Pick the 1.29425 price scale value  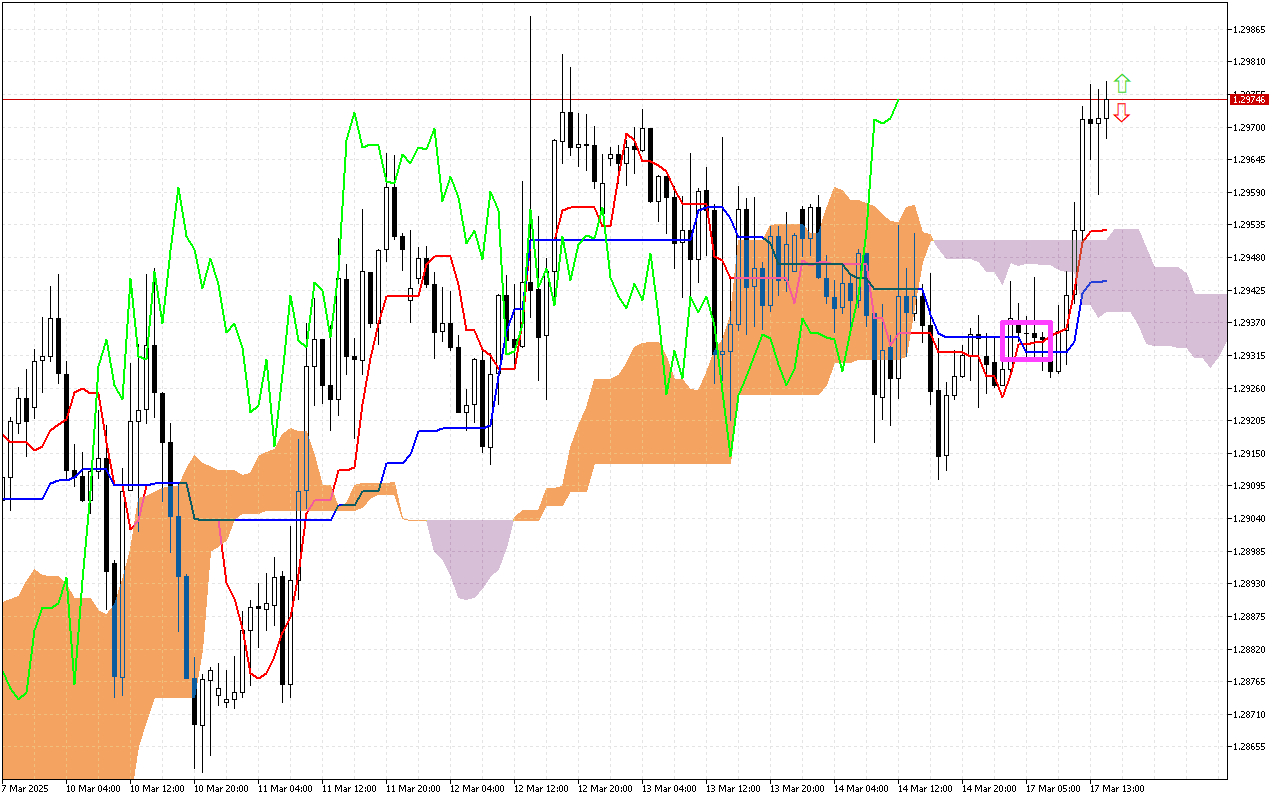coord(1249,290)
